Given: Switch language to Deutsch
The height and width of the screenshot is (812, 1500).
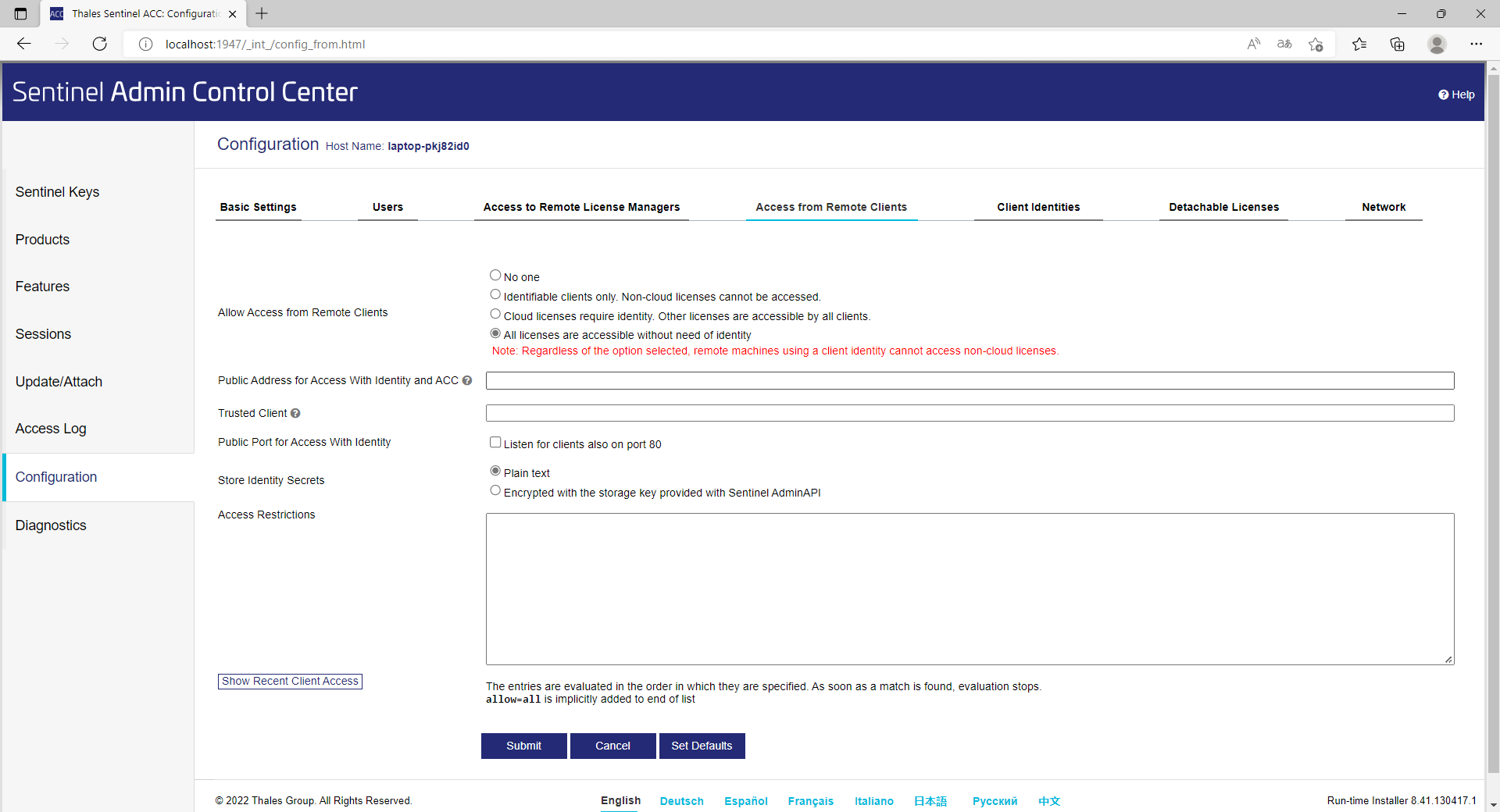Looking at the screenshot, I should pos(681,801).
